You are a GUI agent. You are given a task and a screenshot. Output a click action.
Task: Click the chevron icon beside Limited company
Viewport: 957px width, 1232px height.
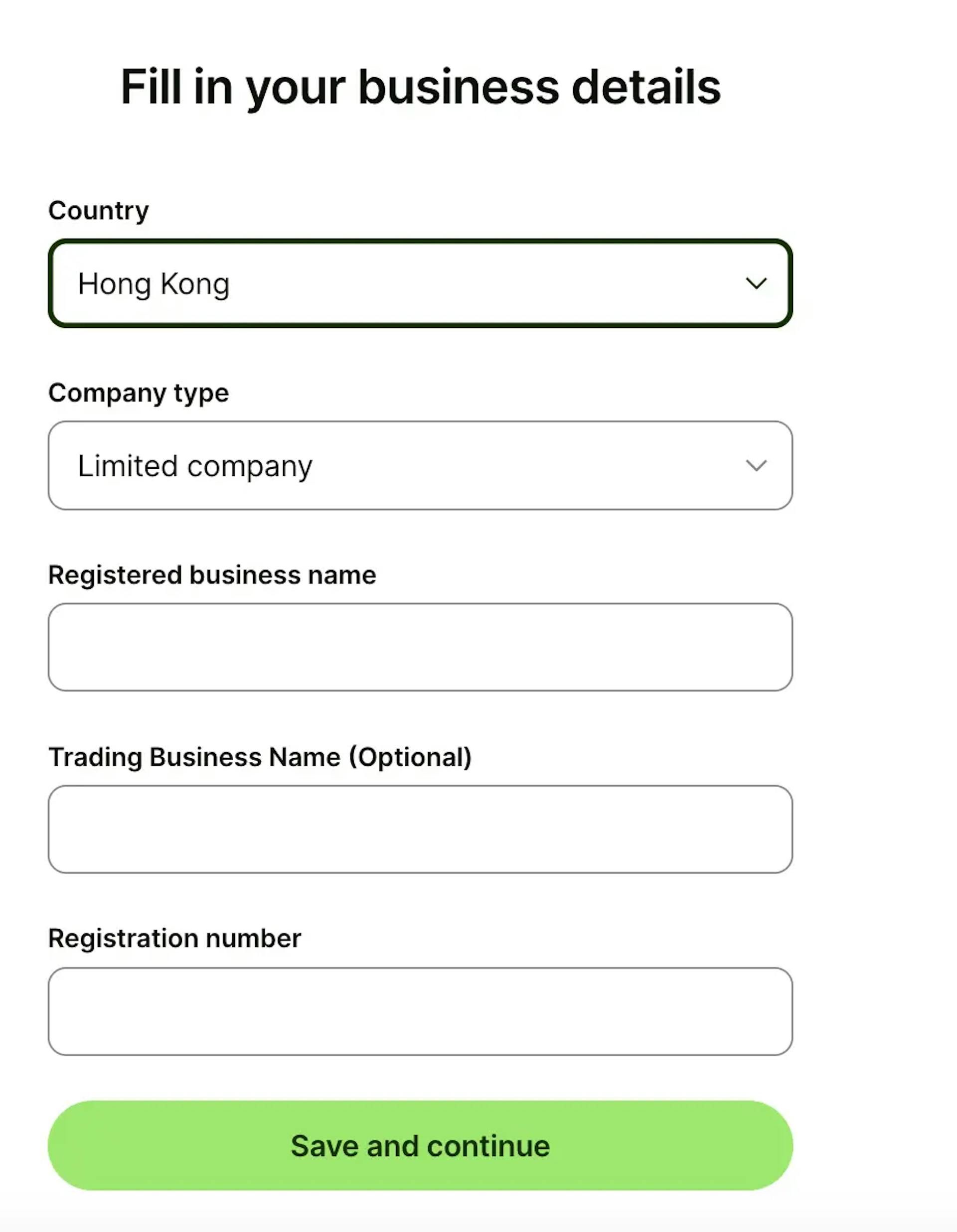point(756,465)
